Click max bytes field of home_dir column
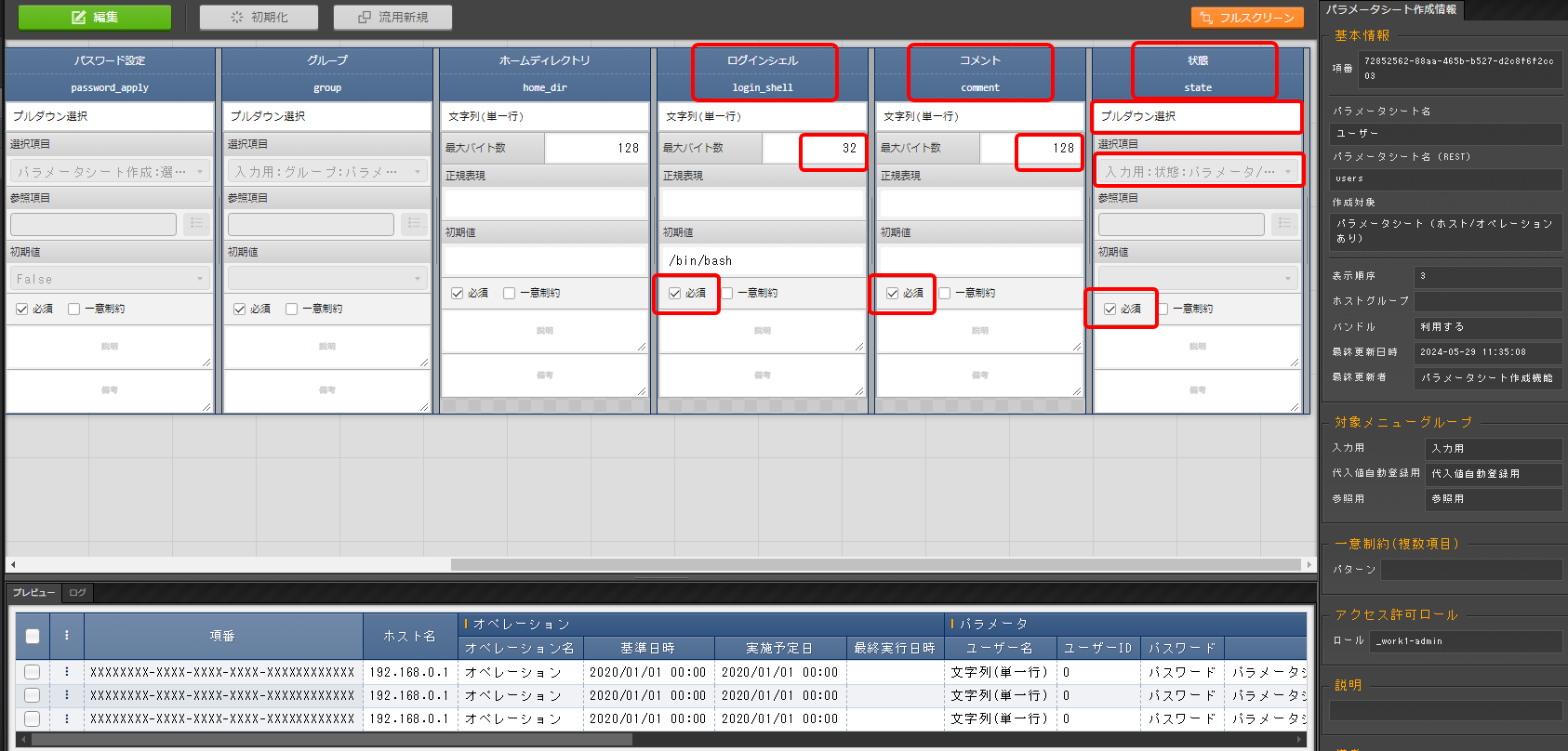Screen dimensions: 1568x751 [596, 148]
